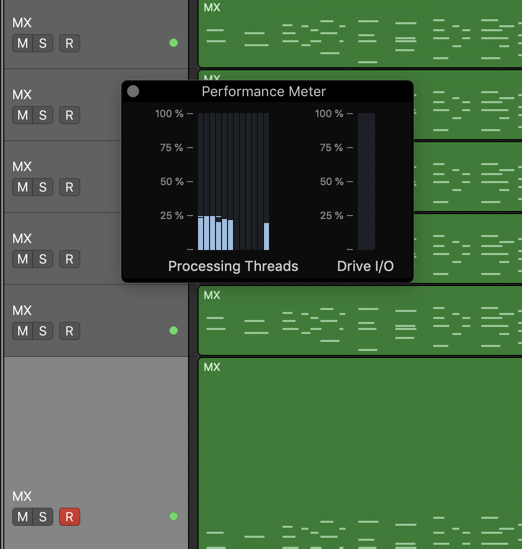Mute the second MX track from top
This screenshot has height=549, width=522.
(22, 115)
